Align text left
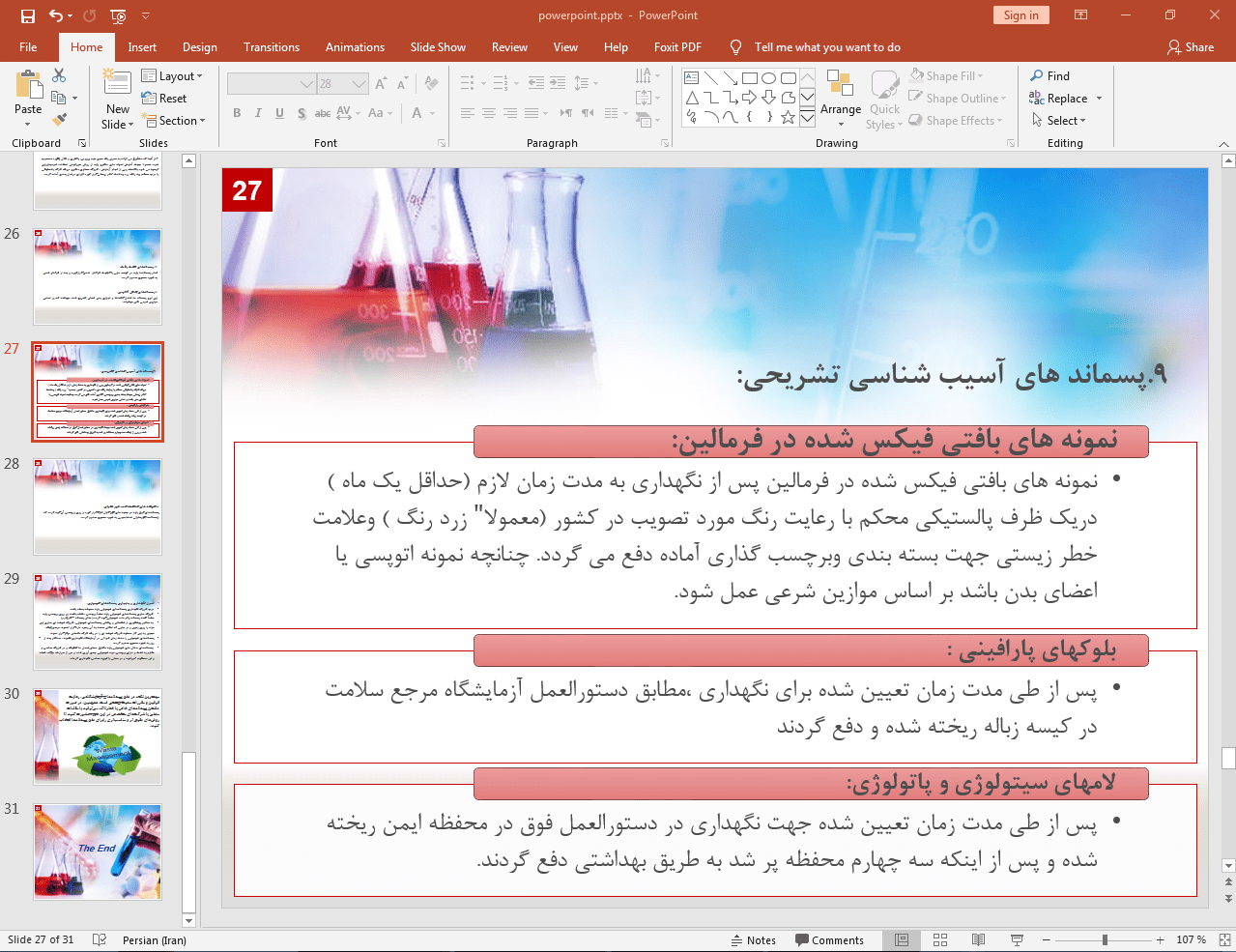Image resolution: width=1236 pixels, height=952 pixels. (x=468, y=113)
